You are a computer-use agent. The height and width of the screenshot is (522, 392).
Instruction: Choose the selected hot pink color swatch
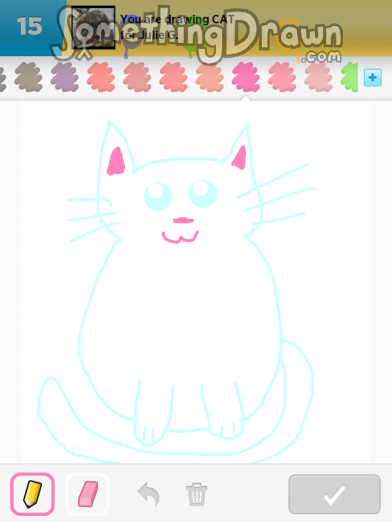[x=246, y=77]
